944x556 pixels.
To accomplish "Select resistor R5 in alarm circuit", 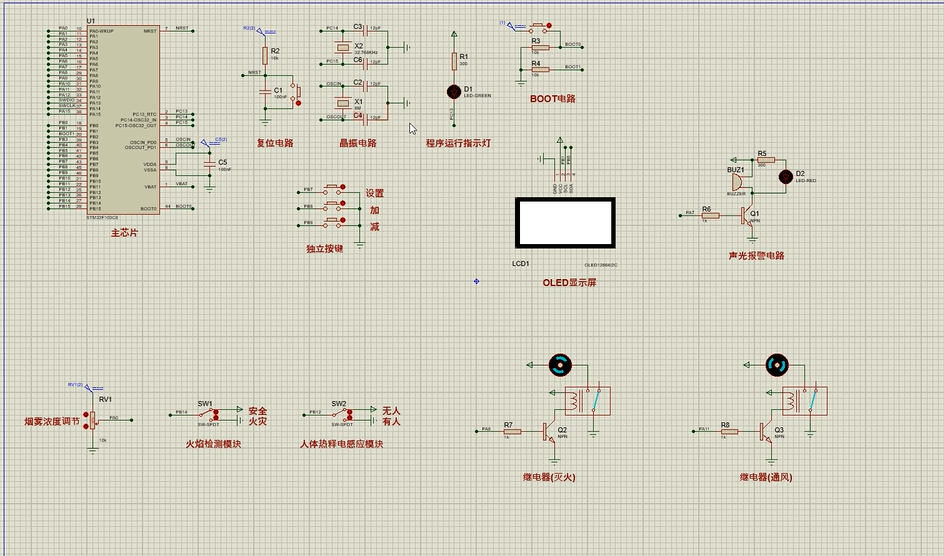I will [766, 161].
